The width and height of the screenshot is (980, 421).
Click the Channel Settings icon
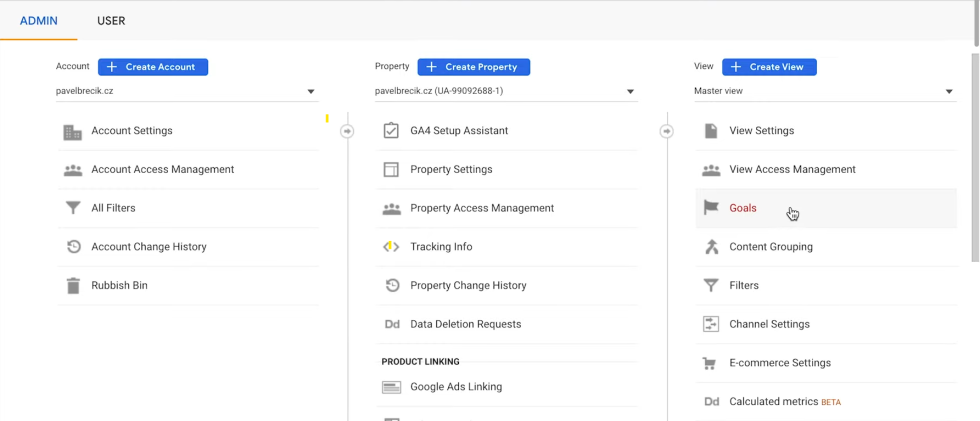(x=711, y=325)
